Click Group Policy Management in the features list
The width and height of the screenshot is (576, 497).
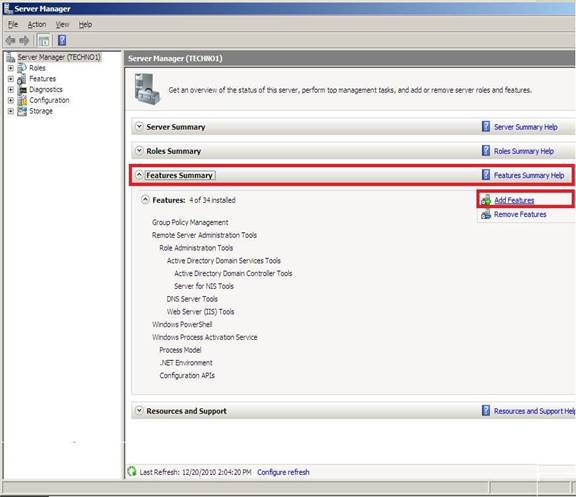(190, 222)
